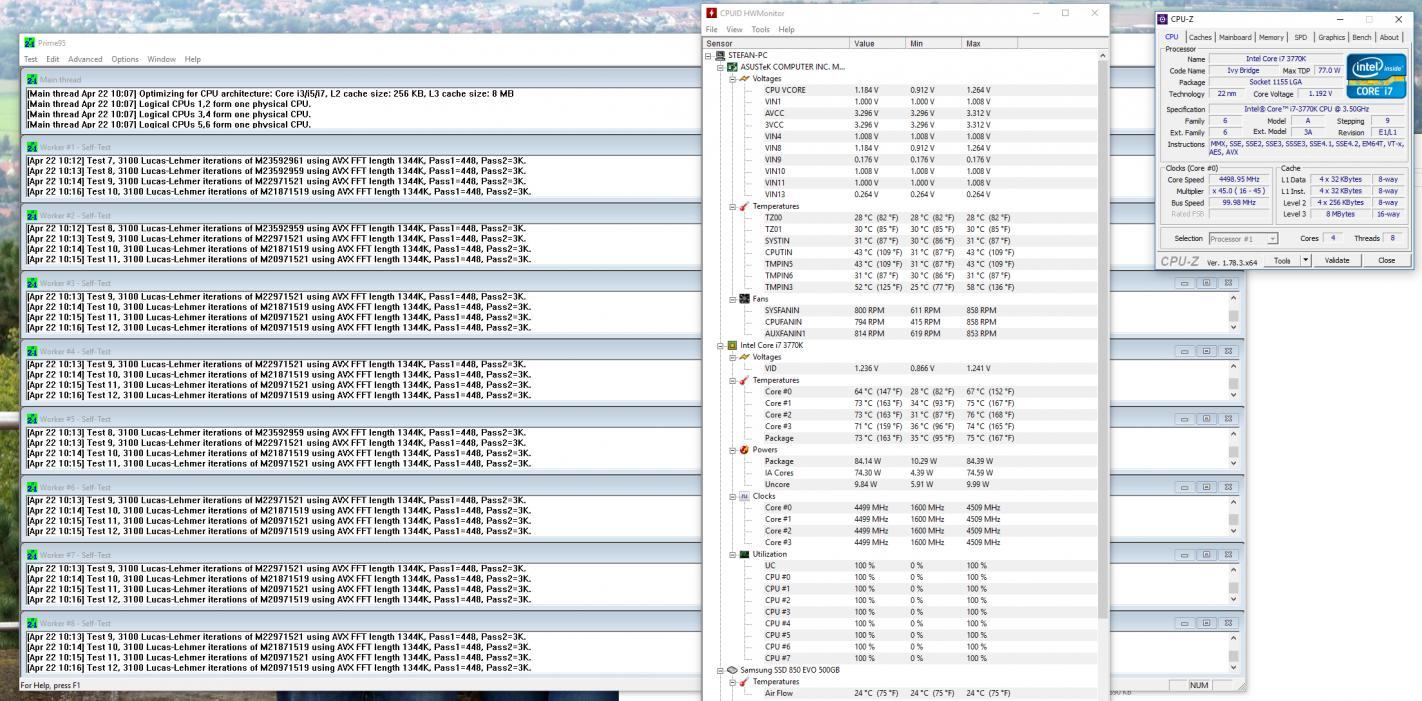The width and height of the screenshot is (1422, 701).
Task: Click the Worker #2 window icon
Action: [x=33, y=216]
